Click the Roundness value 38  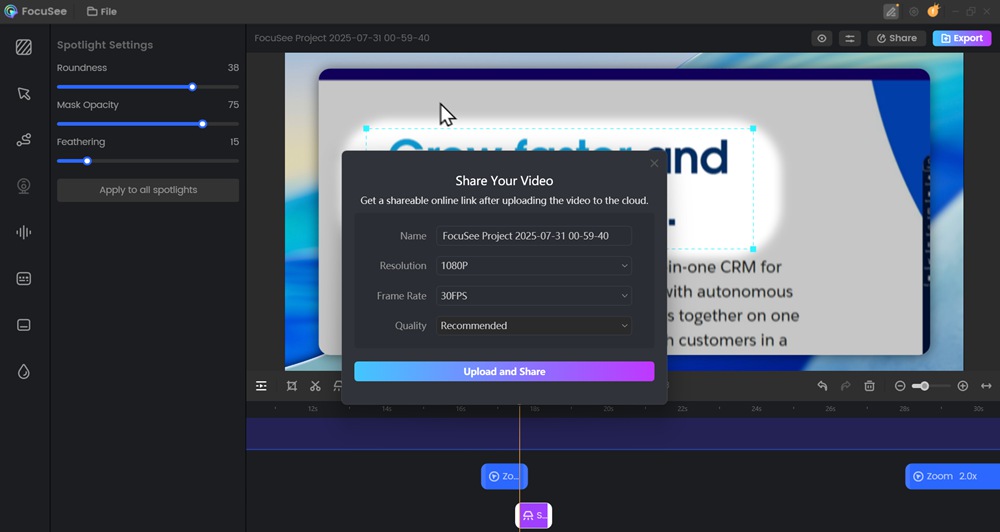[x=233, y=68]
